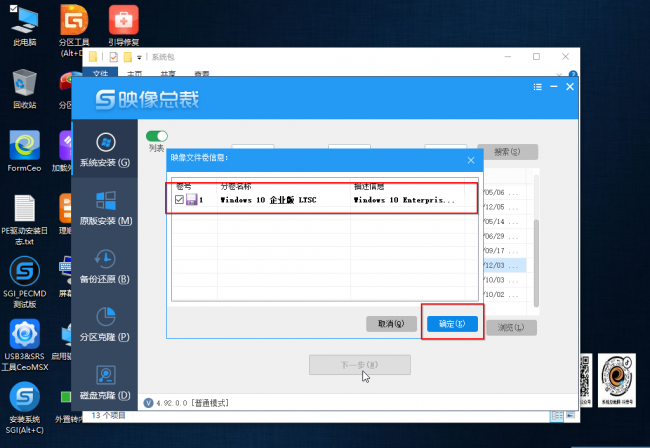This screenshot has width=650, height=448.
Task: Open the round-logo QR code thumbnail
Action: coord(617,380)
